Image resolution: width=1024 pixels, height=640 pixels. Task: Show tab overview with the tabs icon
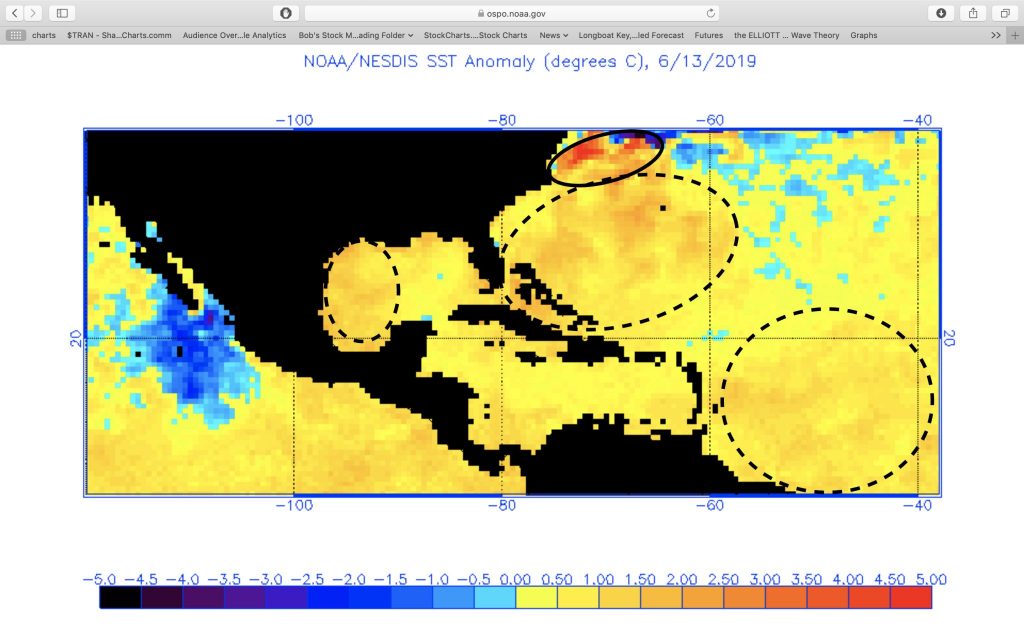(x=1004, y=13)
